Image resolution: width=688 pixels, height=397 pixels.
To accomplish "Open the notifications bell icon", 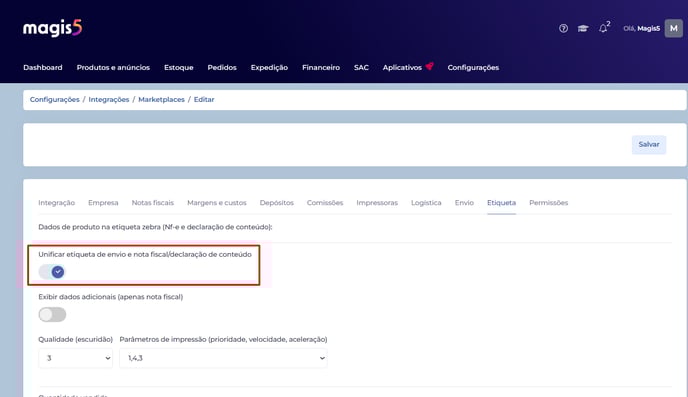I will [604, 28].
